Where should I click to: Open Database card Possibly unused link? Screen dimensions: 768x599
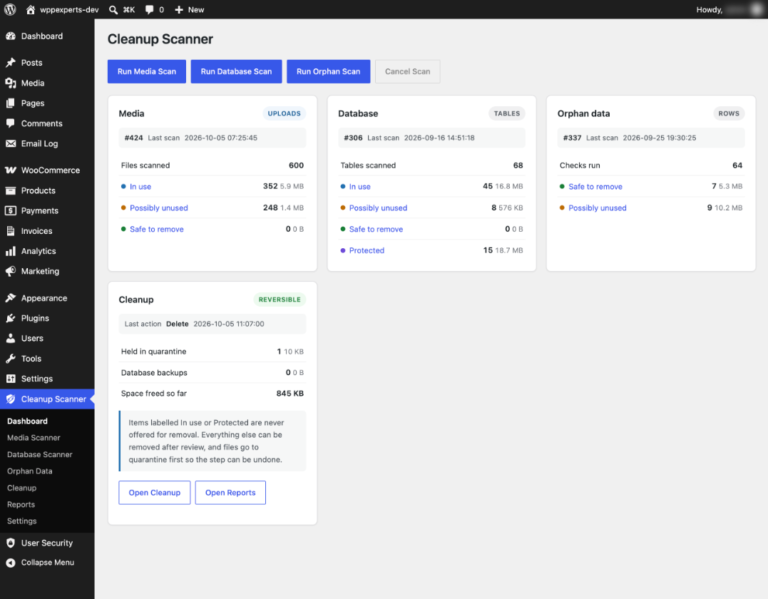[378, 208]
